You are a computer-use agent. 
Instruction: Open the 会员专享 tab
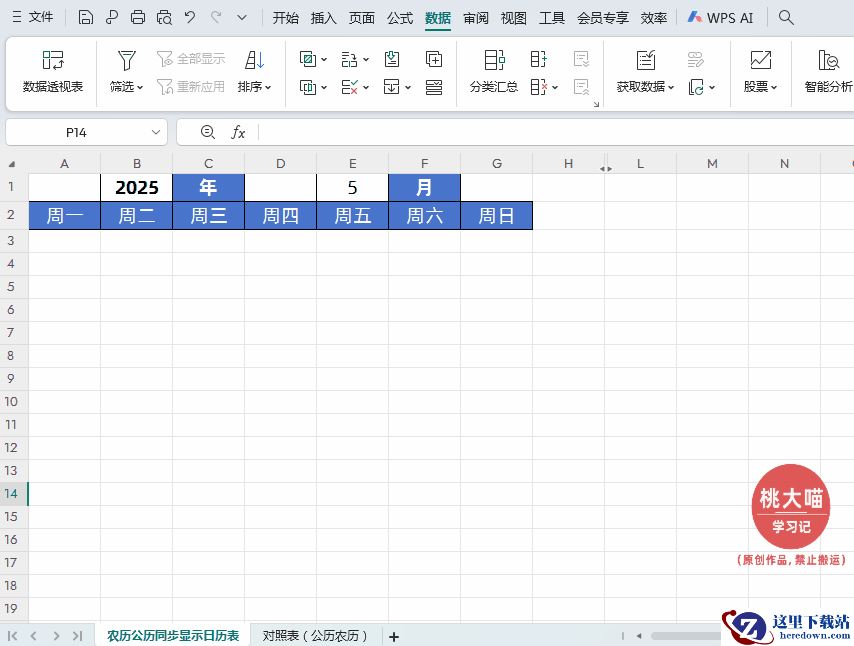pos(603,18)
